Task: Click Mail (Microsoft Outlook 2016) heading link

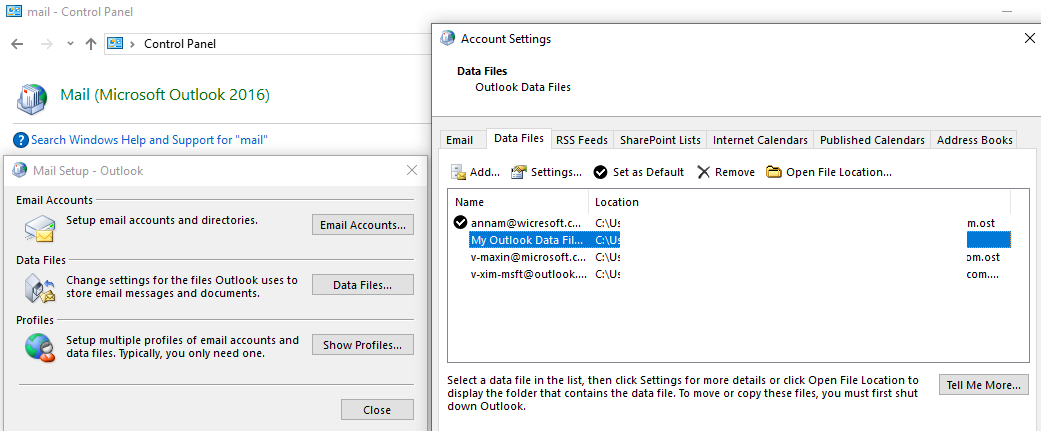Action: (165, 95)
